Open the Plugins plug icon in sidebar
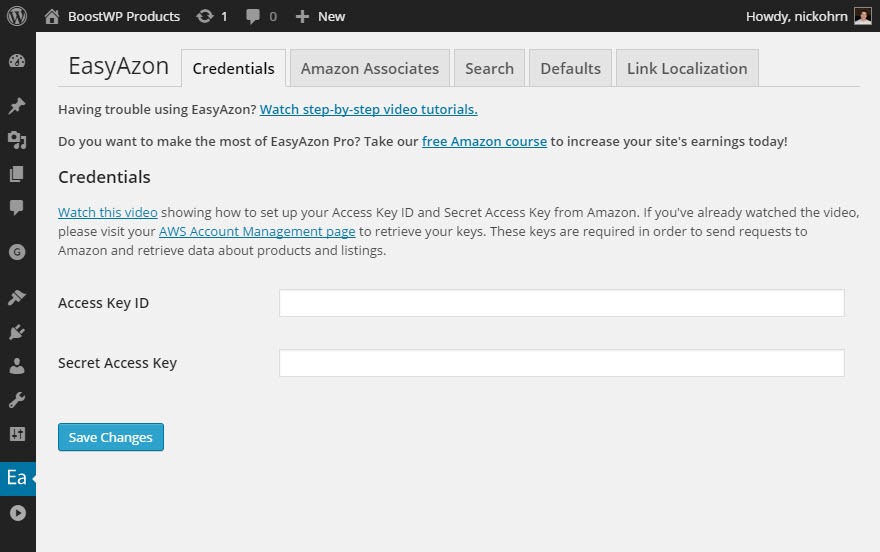880x552 pixels. coord(17,332)
